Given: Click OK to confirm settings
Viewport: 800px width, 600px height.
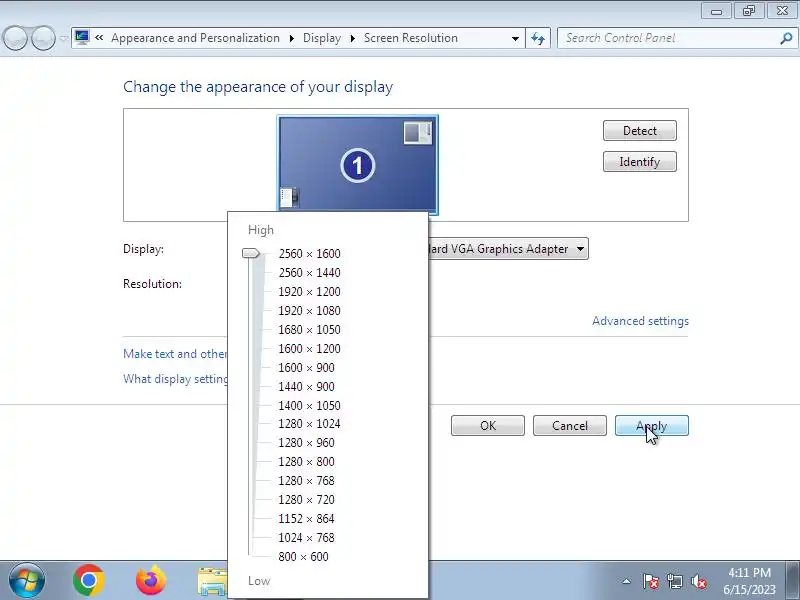Looking at the screenshot, I should (x=488, y=426).
